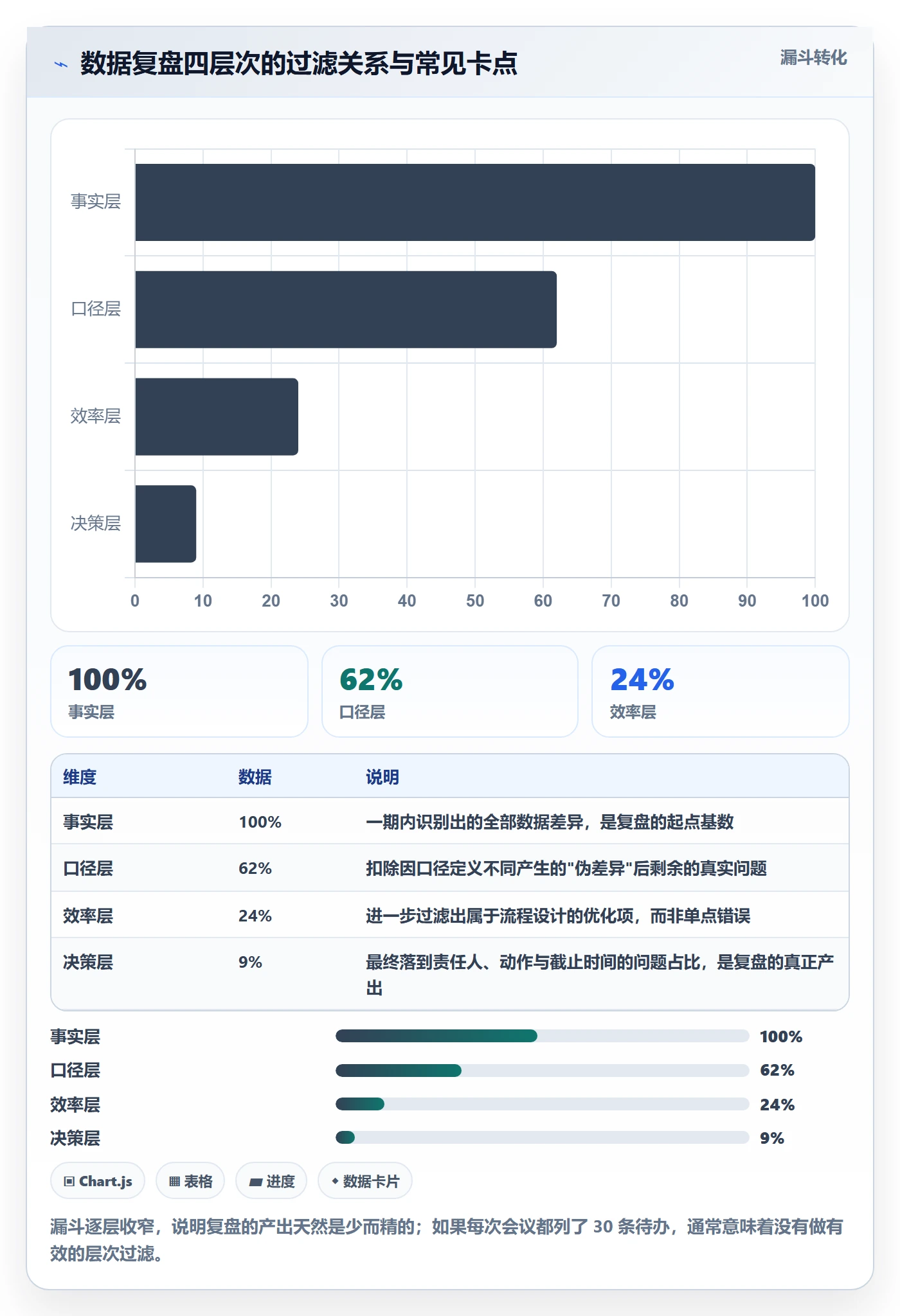Click the 决策层 cell in the table
Screen dimensions: 900x1316
(88, 962)
